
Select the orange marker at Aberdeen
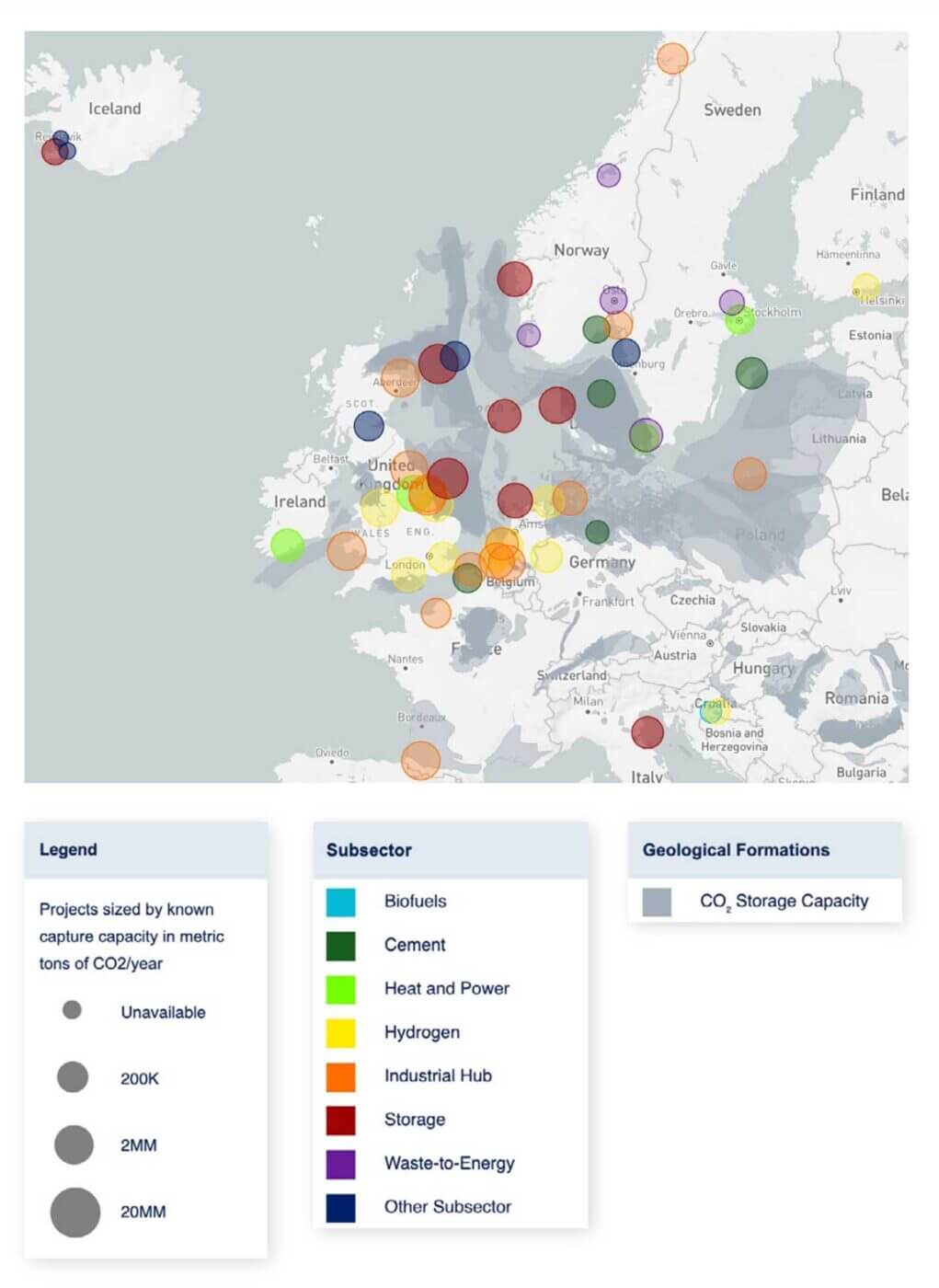(x=400, y=378)
